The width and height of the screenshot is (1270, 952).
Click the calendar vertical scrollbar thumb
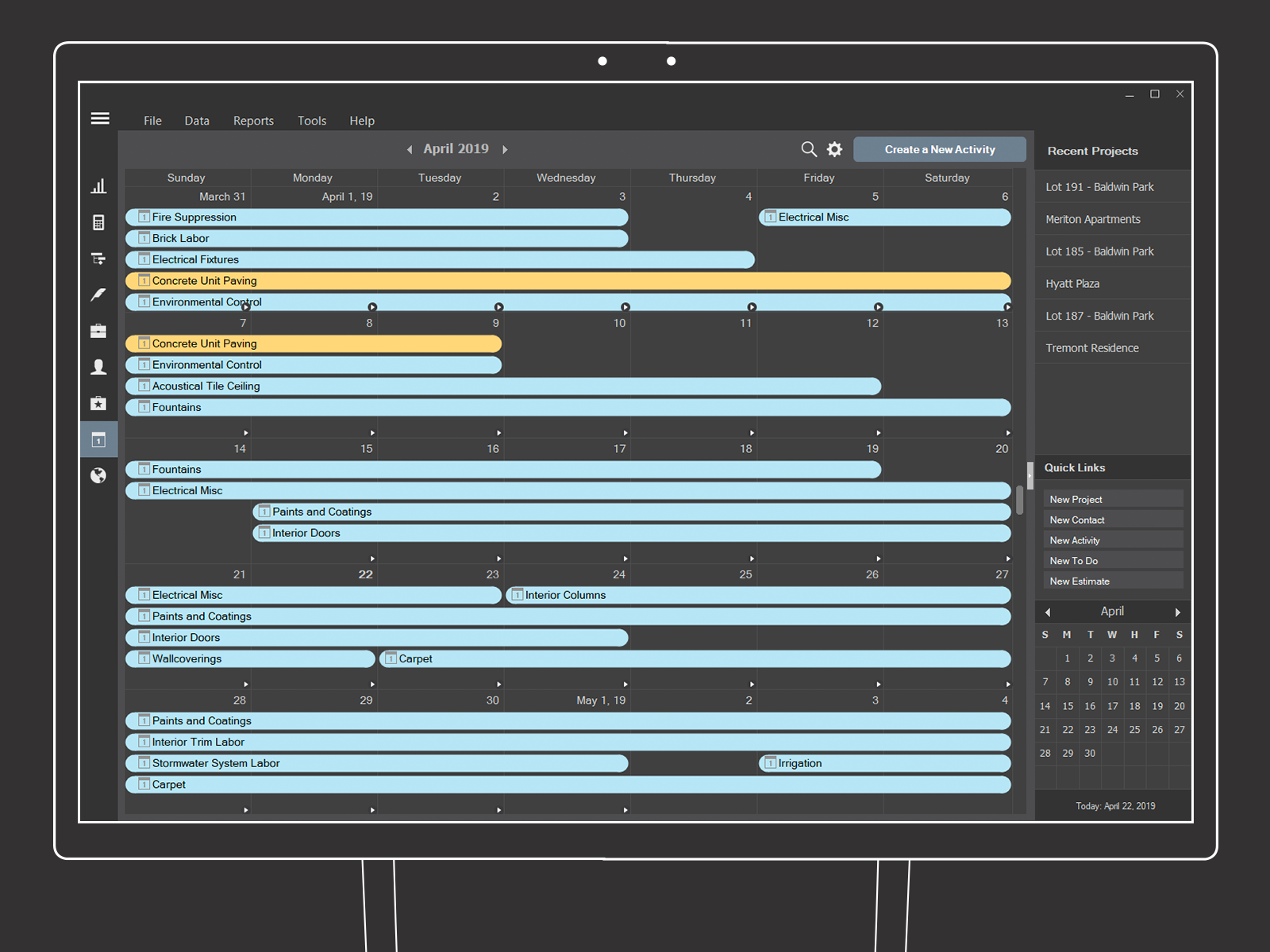[x=1020, y=500]
